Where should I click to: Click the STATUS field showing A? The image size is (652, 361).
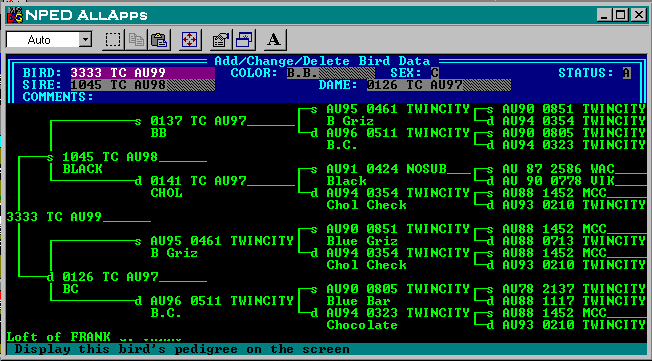pos(627,73)
